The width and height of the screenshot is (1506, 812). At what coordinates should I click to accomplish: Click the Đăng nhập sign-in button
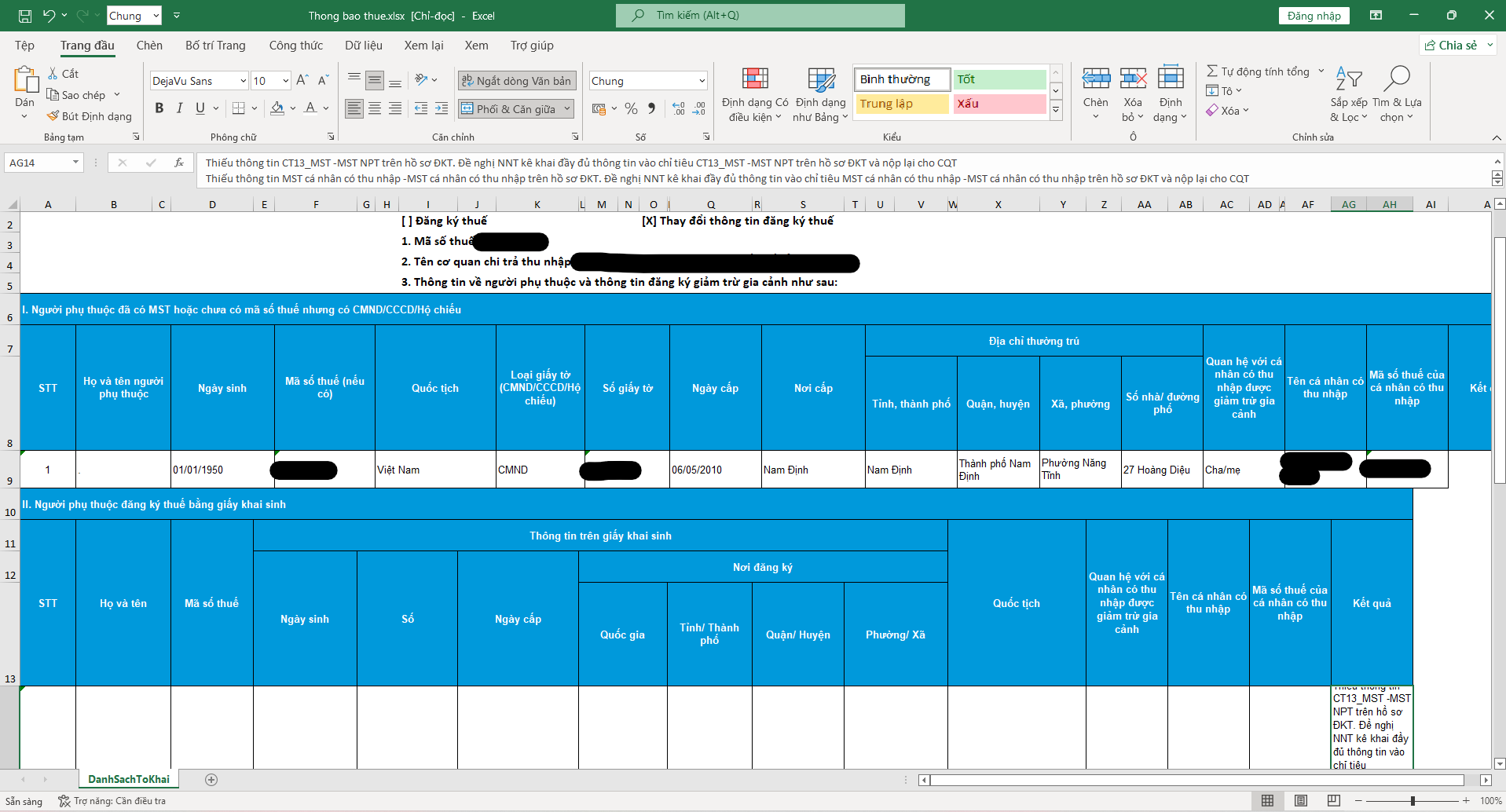click(x=1314, y=16)
